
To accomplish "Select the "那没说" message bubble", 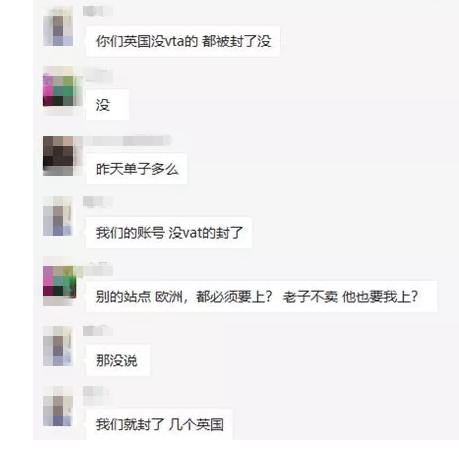I will coord(118,360).
